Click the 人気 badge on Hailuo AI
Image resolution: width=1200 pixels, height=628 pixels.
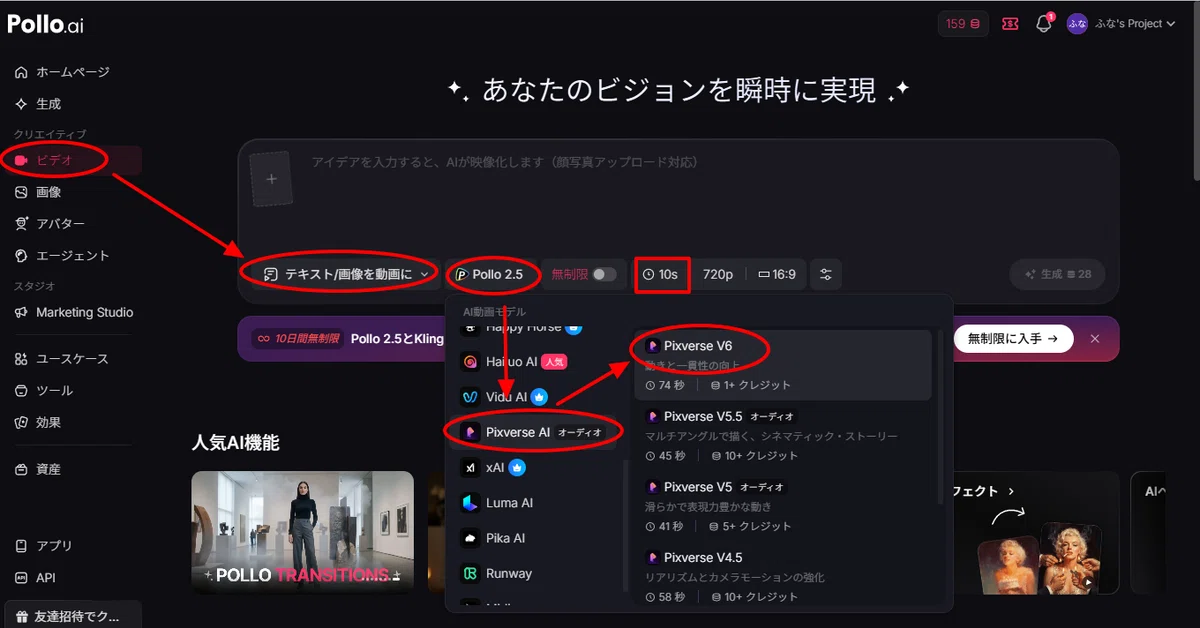click(x=554, y=361)
